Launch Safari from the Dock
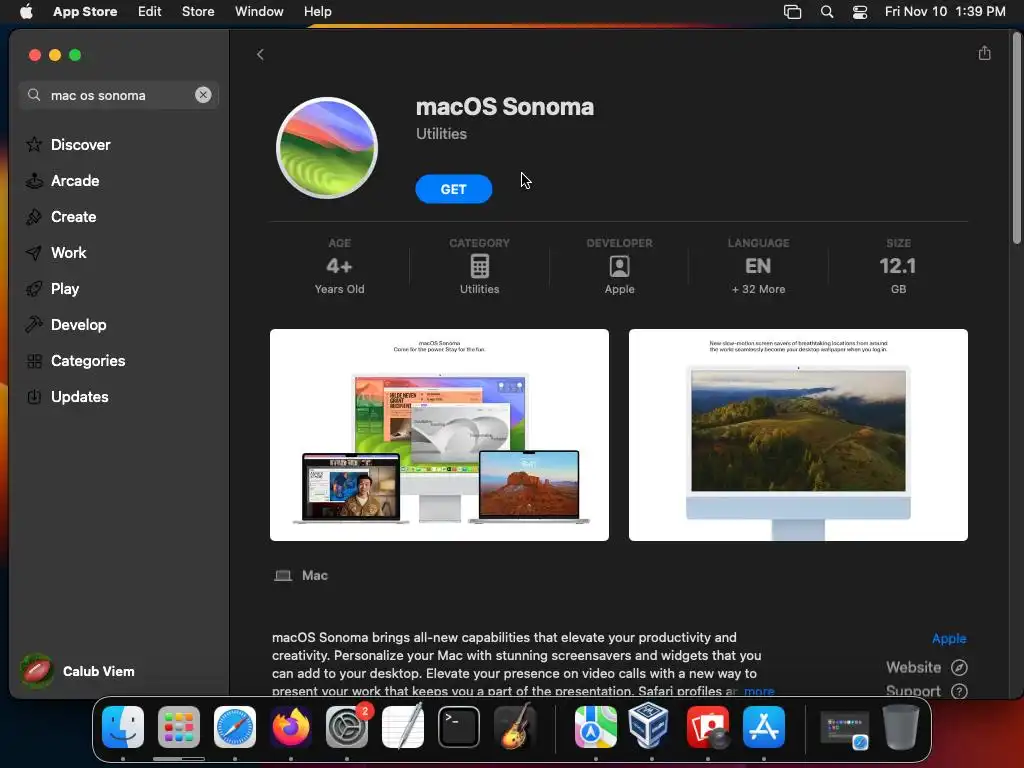1024x768 pixels. pos(235,727)
